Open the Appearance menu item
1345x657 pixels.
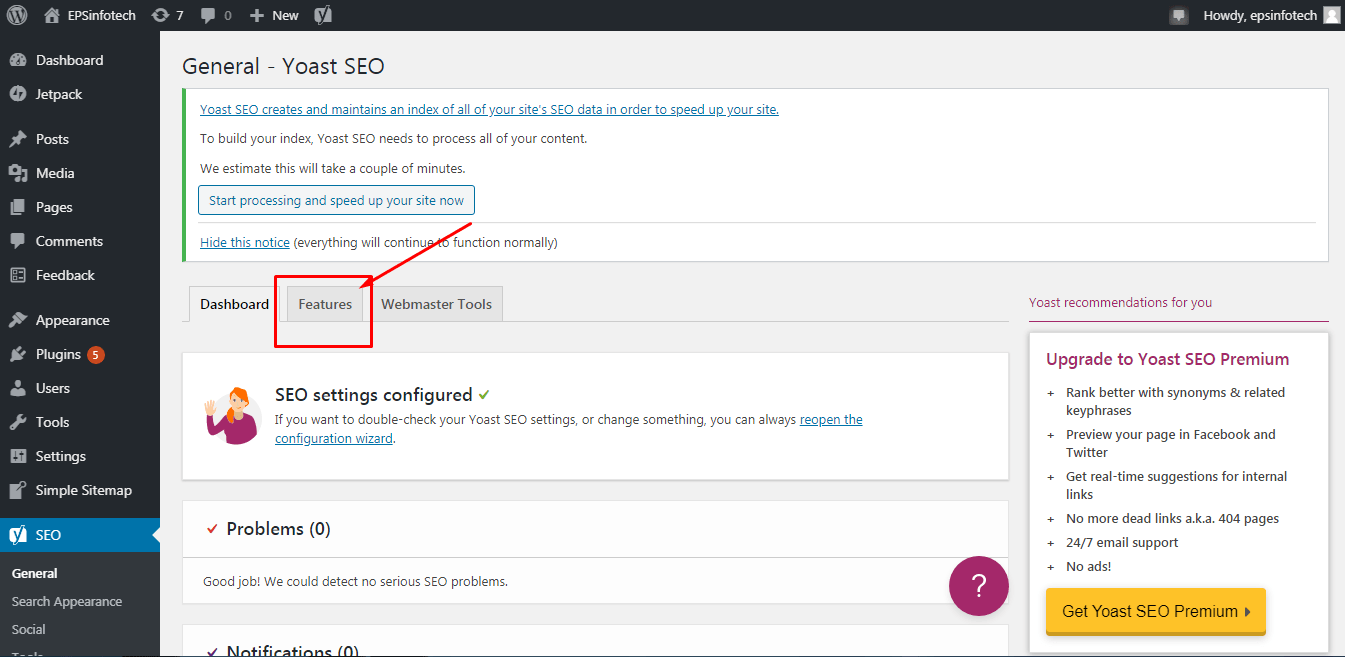(x=80, y=320)
